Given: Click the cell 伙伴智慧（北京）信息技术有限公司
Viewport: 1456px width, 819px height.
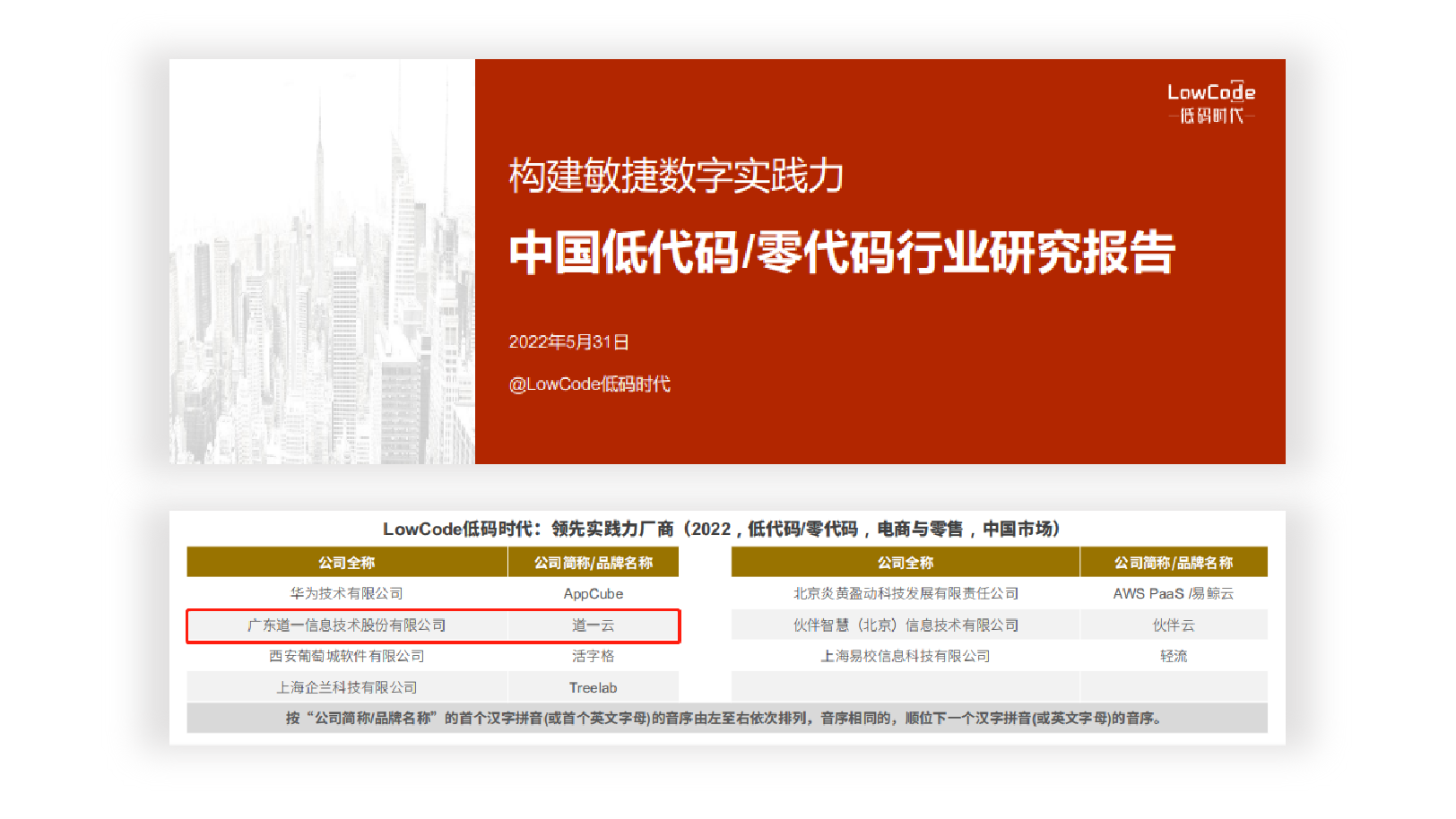Looking at the screenshot, I should coord(906,625).
